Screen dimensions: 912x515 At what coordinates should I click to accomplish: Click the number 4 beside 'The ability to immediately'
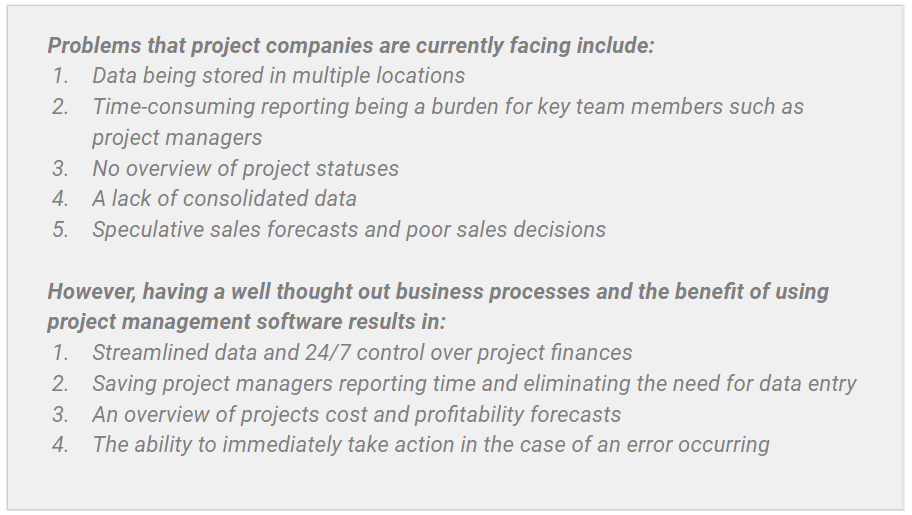(x=60, y=445)
